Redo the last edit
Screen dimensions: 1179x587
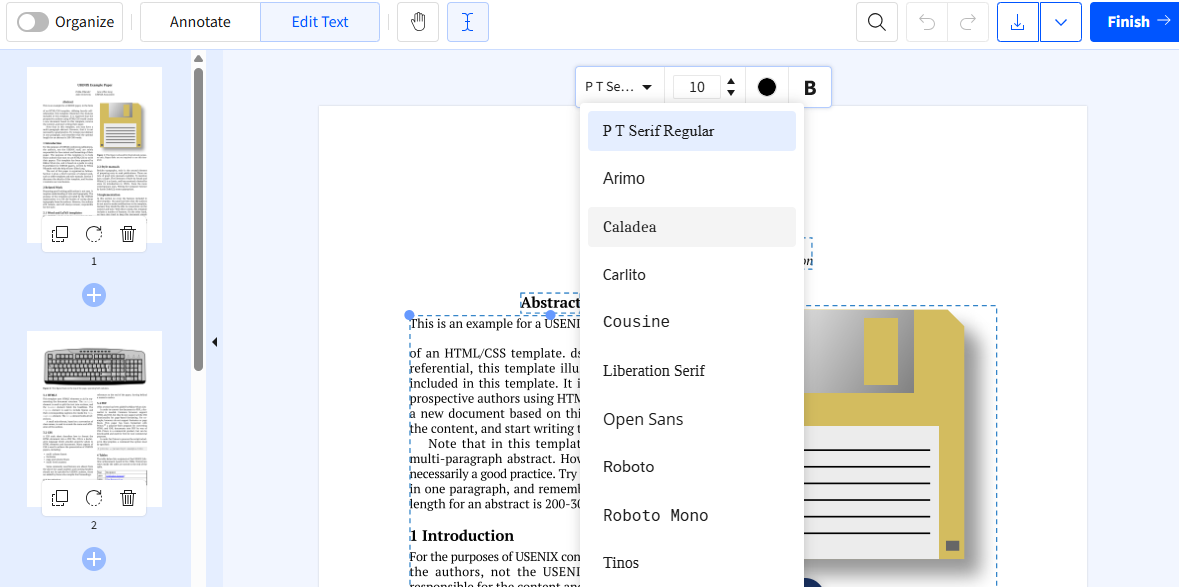click(x=968, y=21)
